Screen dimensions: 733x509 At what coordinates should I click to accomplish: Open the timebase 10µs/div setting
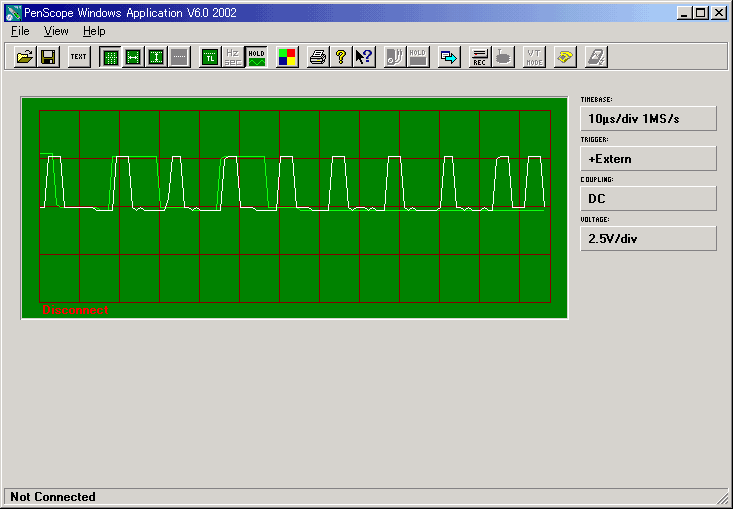tap(648, 118)
